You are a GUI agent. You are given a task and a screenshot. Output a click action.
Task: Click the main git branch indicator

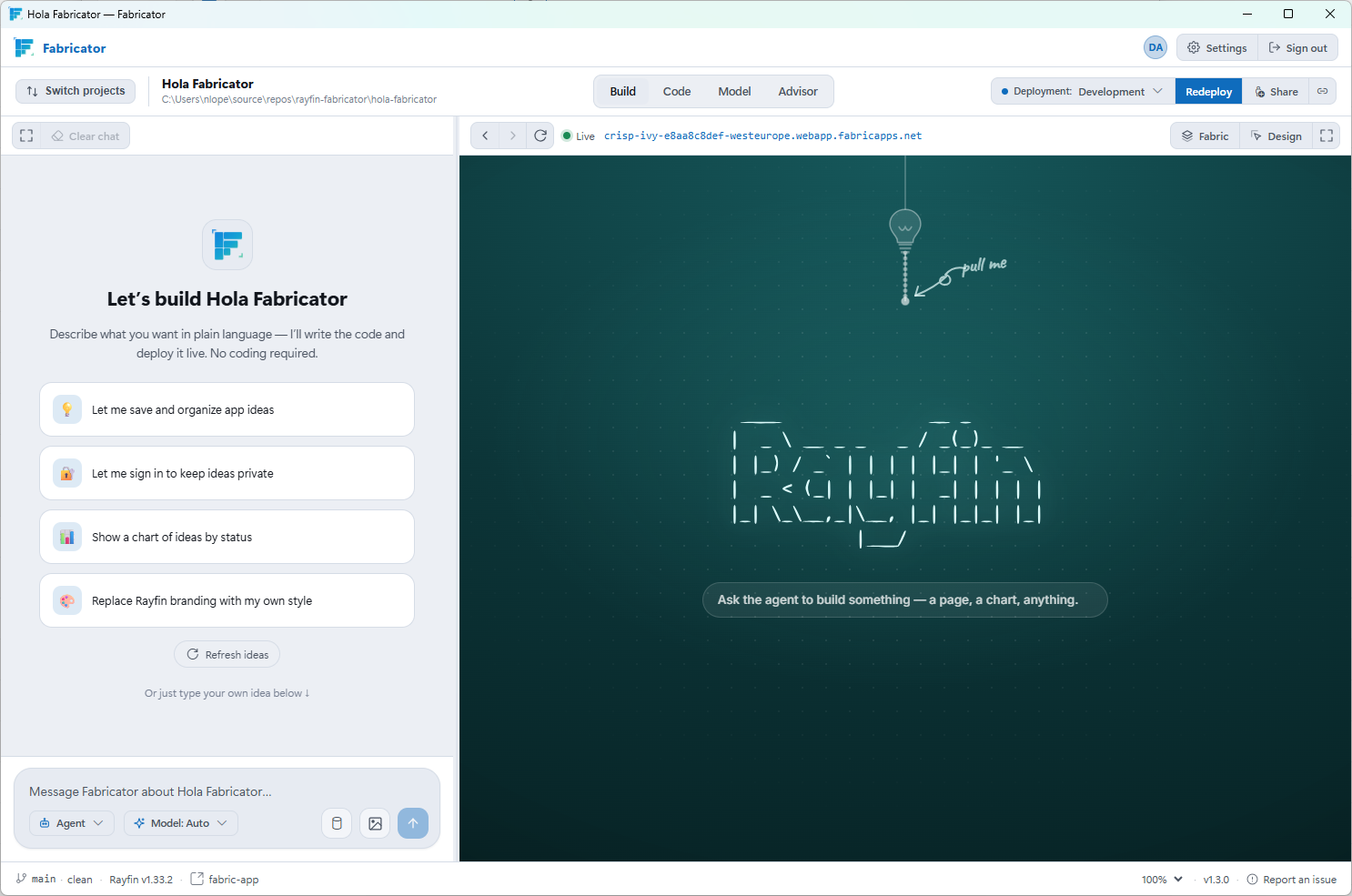[x=36, y=880]
